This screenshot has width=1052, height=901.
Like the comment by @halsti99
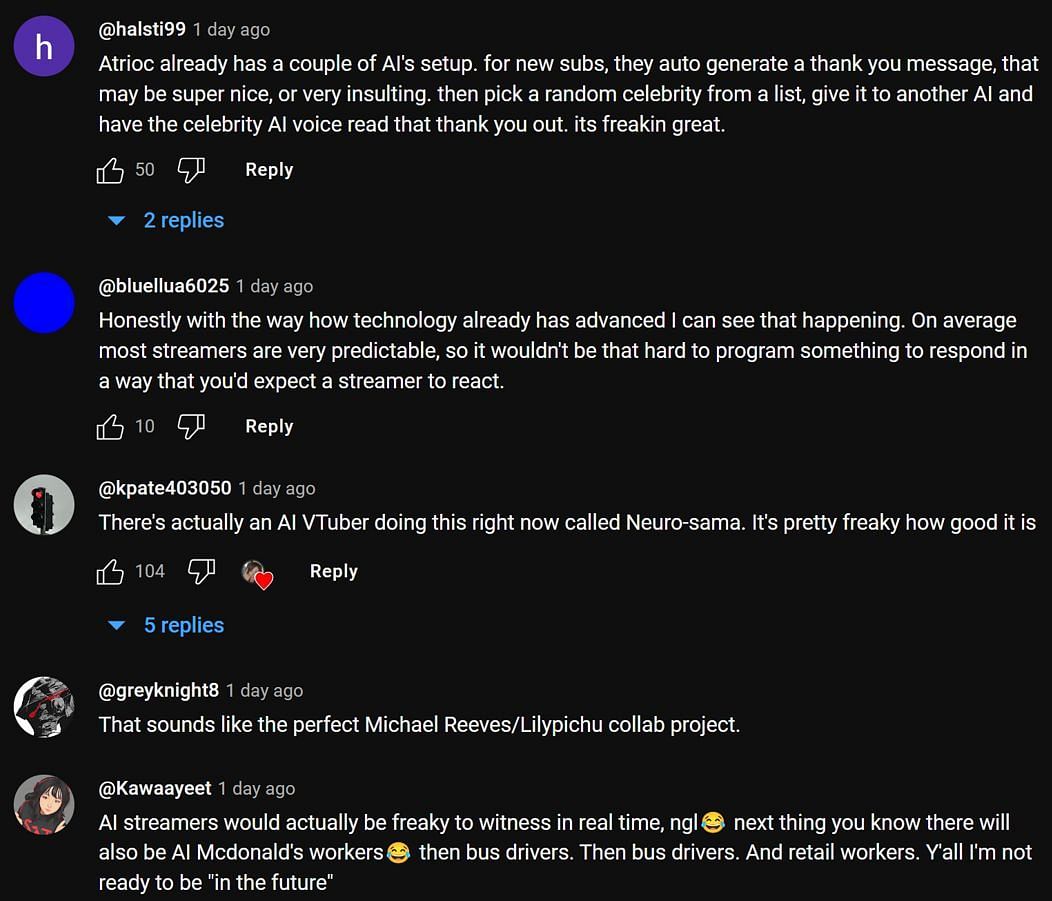coord(110,170)
